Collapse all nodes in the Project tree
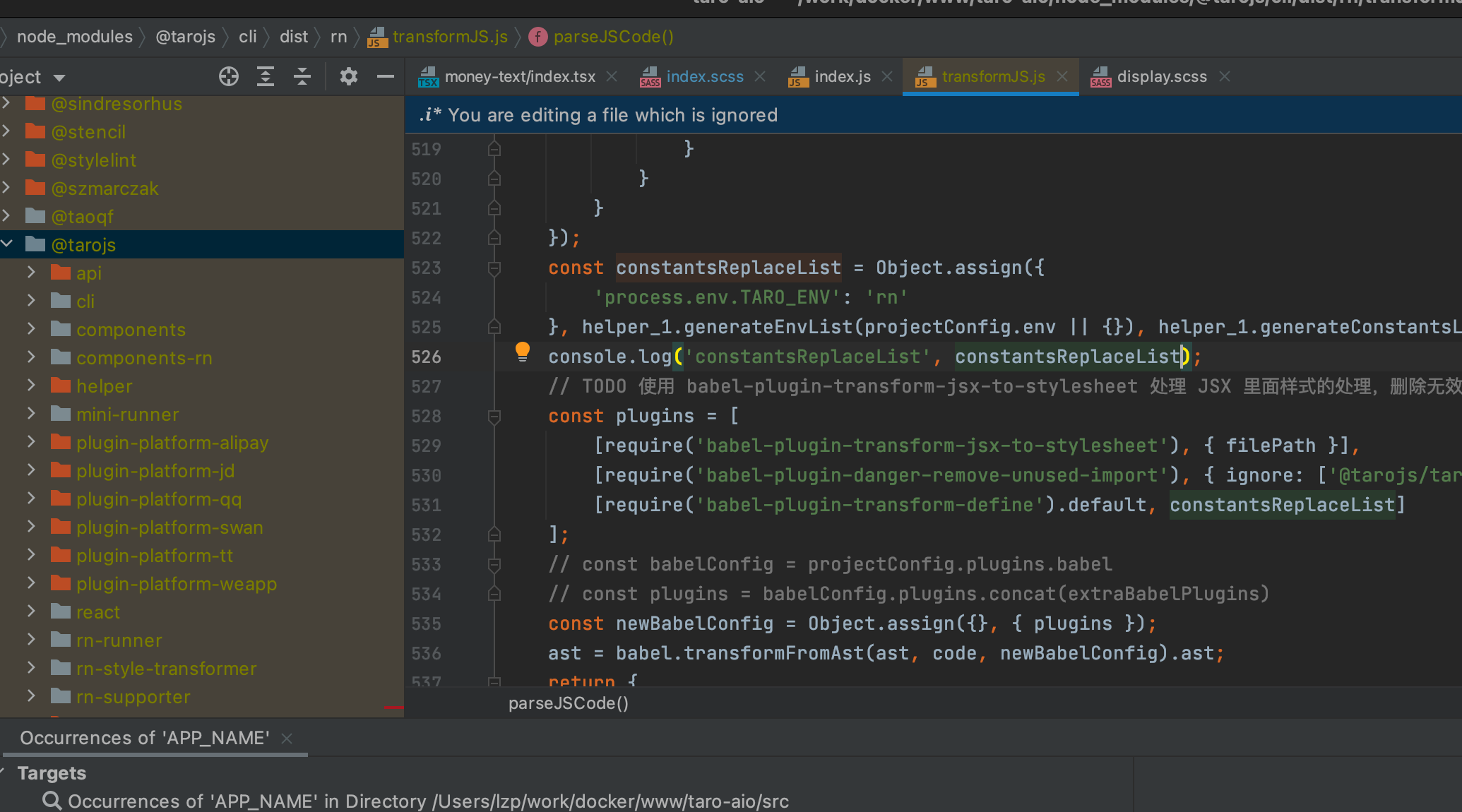This screenshot has height=812, width=1462. 302,76
